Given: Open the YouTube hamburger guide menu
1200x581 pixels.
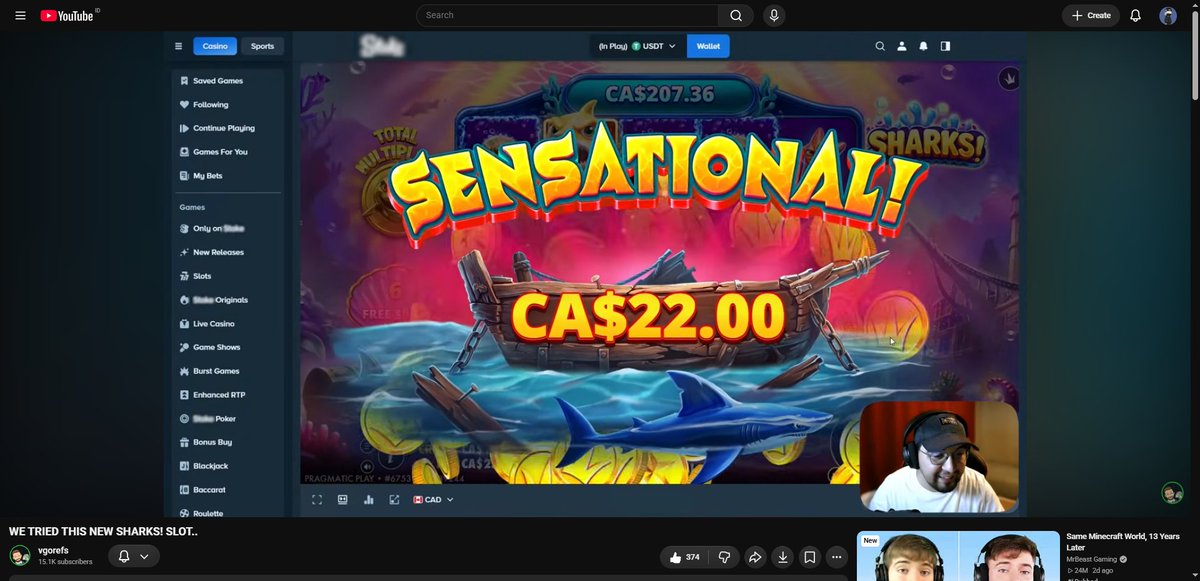Looking at the screenshot, I should click(20, 16).
